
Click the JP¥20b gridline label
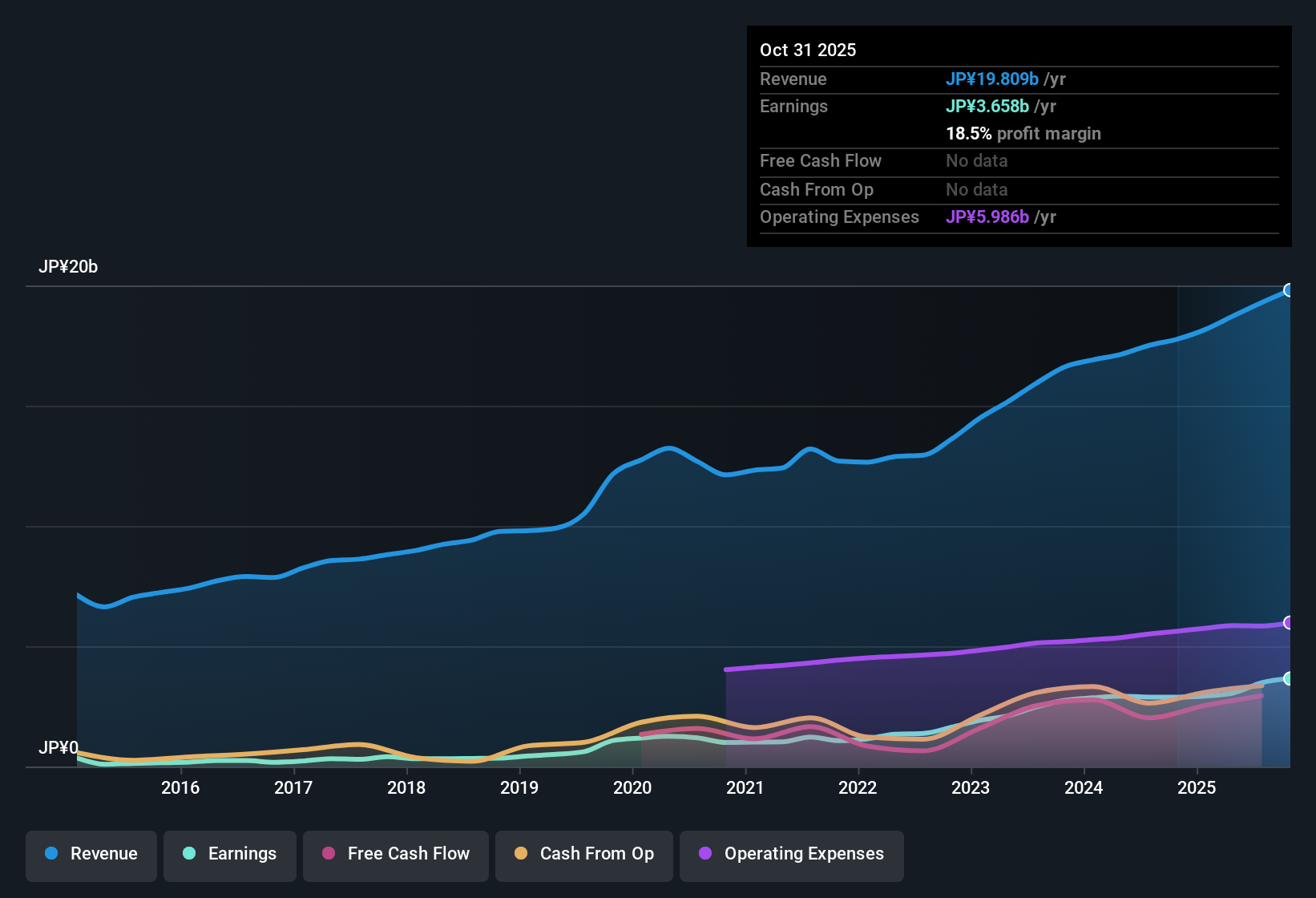(x=69, y=267)
